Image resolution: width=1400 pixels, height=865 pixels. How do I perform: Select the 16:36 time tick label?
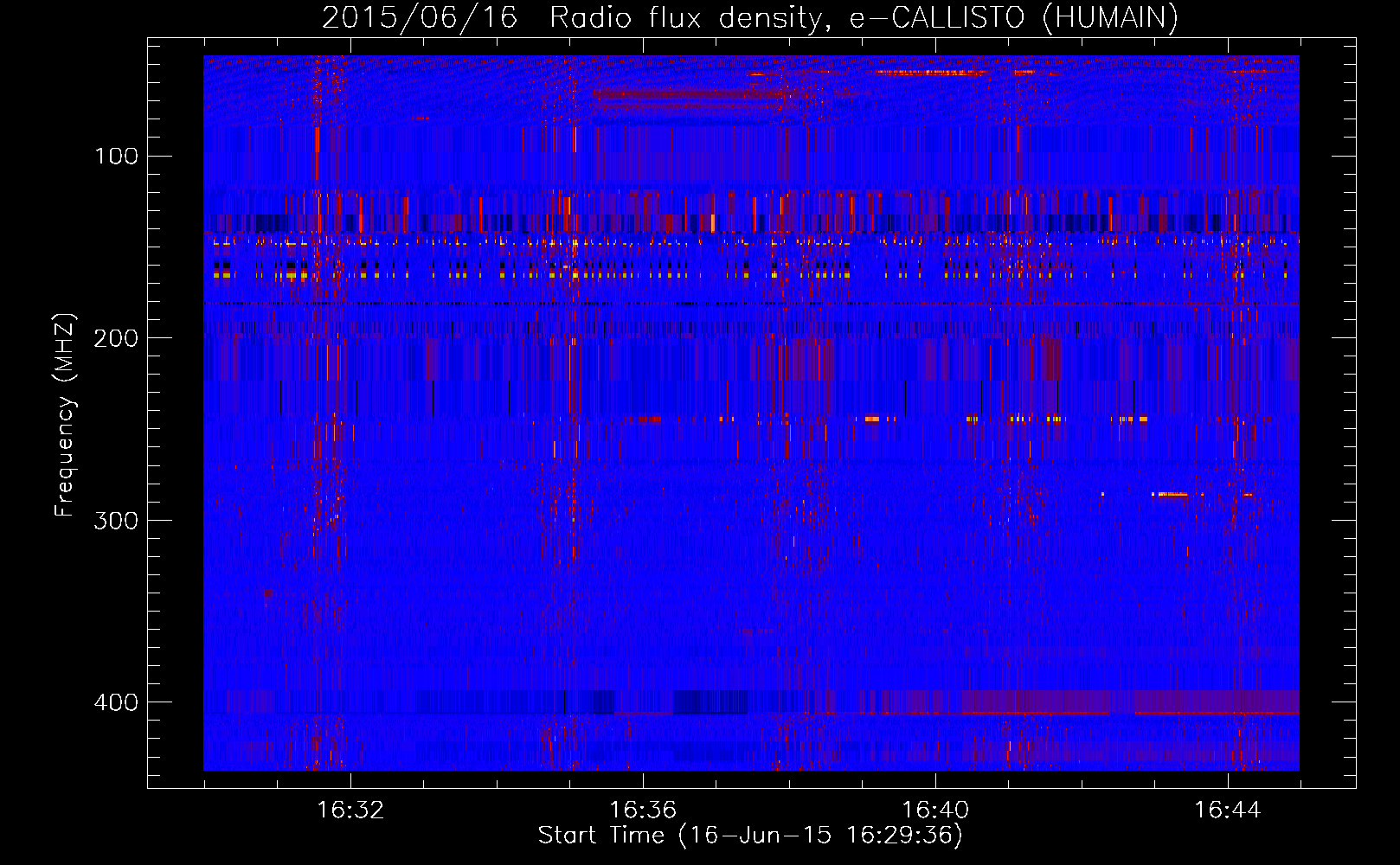tap(643, 811)
